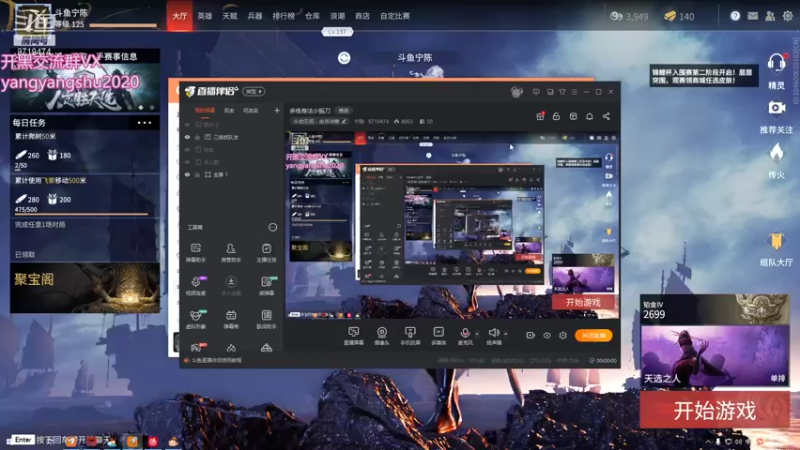800x450 pixels.
Task: Click the gift box icon with the red badge
Action: 540,116
